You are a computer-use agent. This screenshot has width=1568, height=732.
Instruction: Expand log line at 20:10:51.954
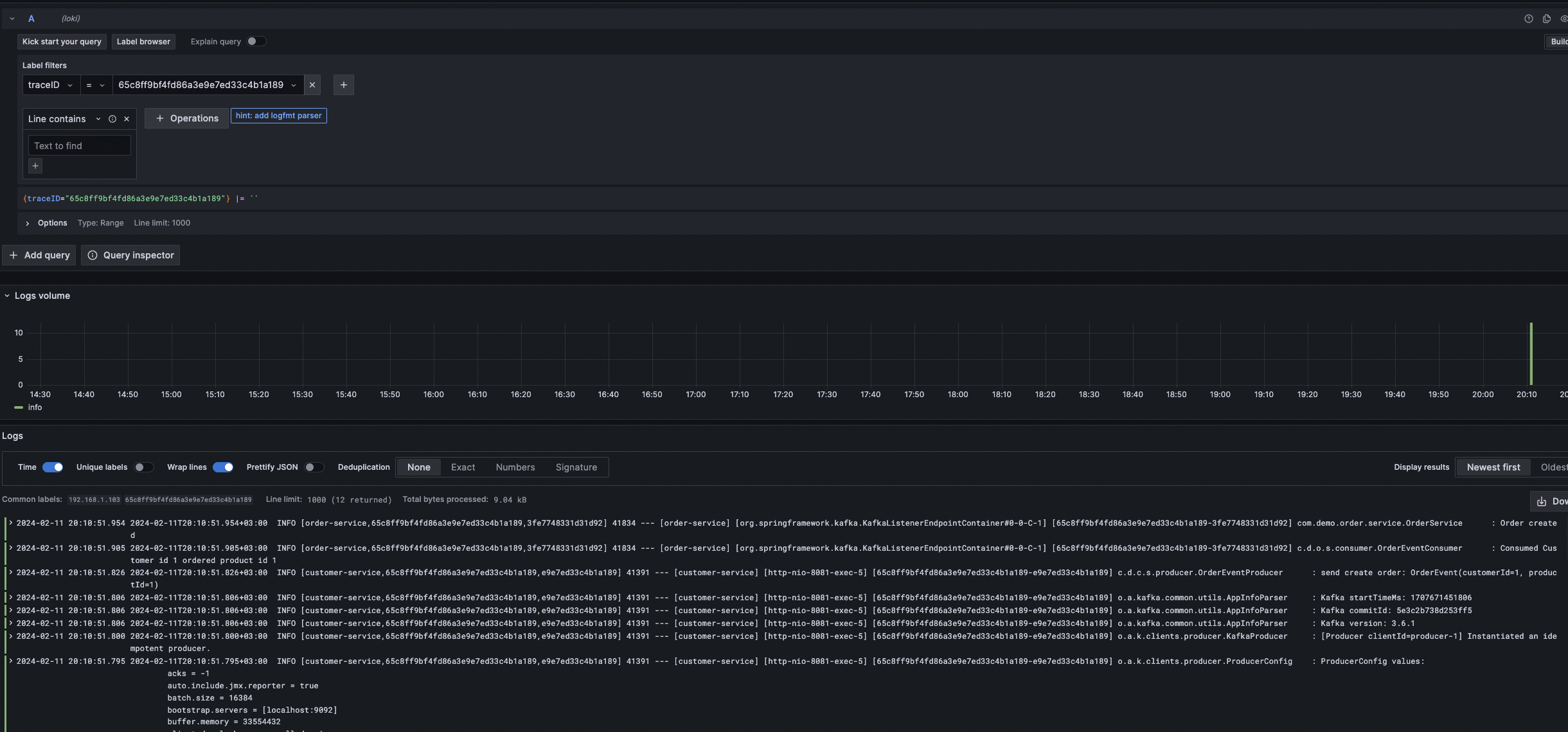(11, 522)
